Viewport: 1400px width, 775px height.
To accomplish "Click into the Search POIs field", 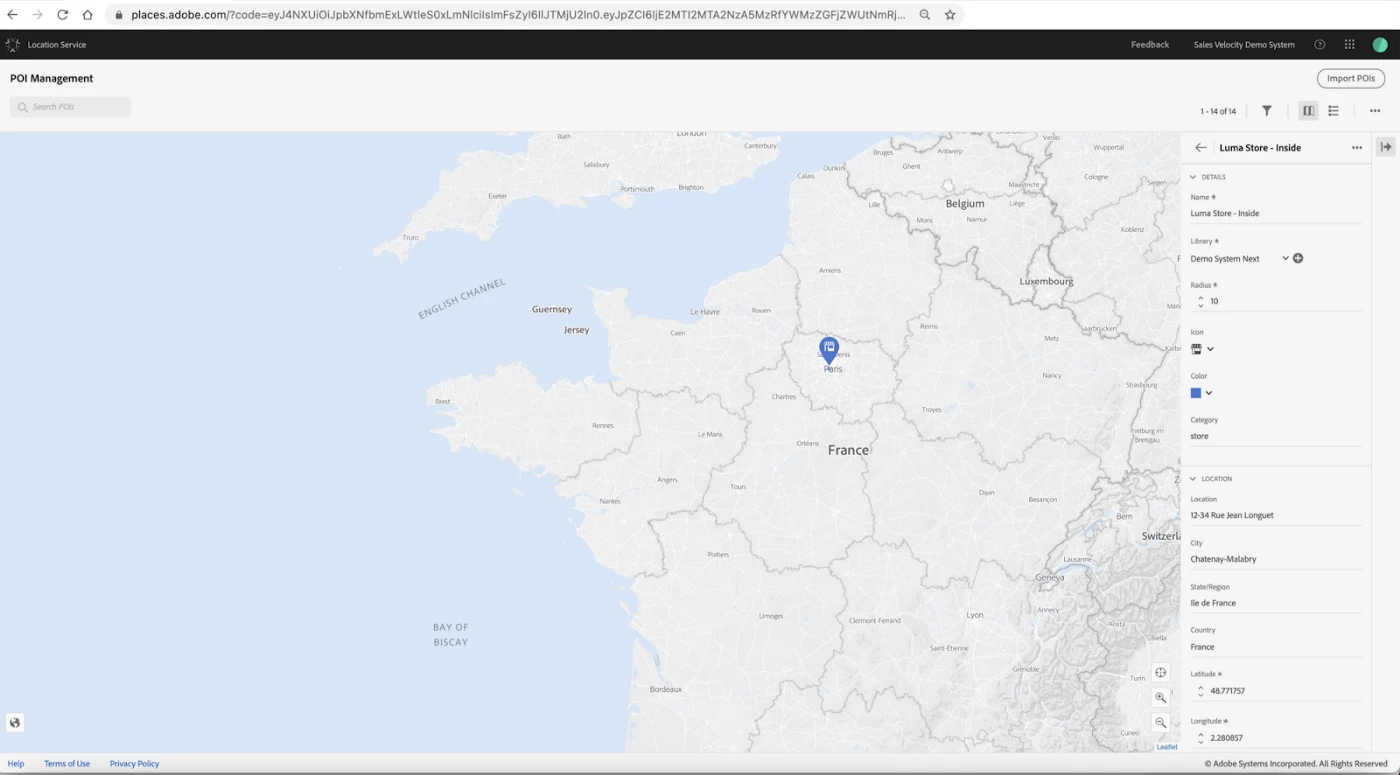I will (71, 107).
